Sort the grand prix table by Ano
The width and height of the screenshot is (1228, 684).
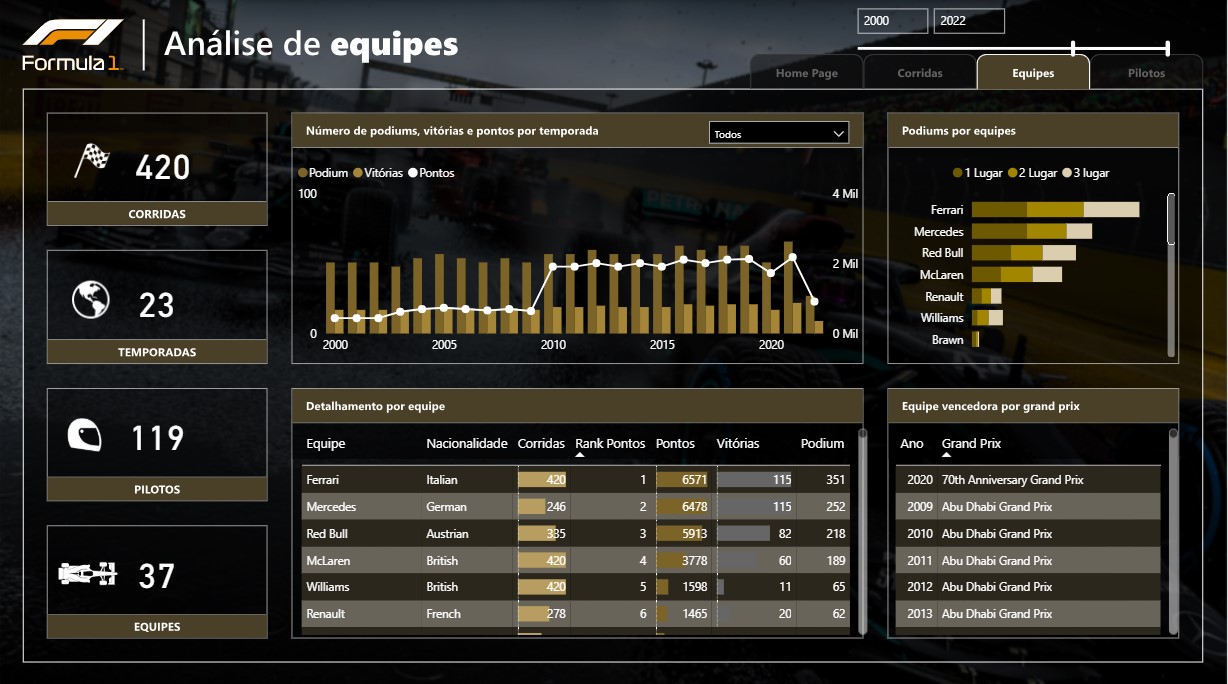click(912, 443)
